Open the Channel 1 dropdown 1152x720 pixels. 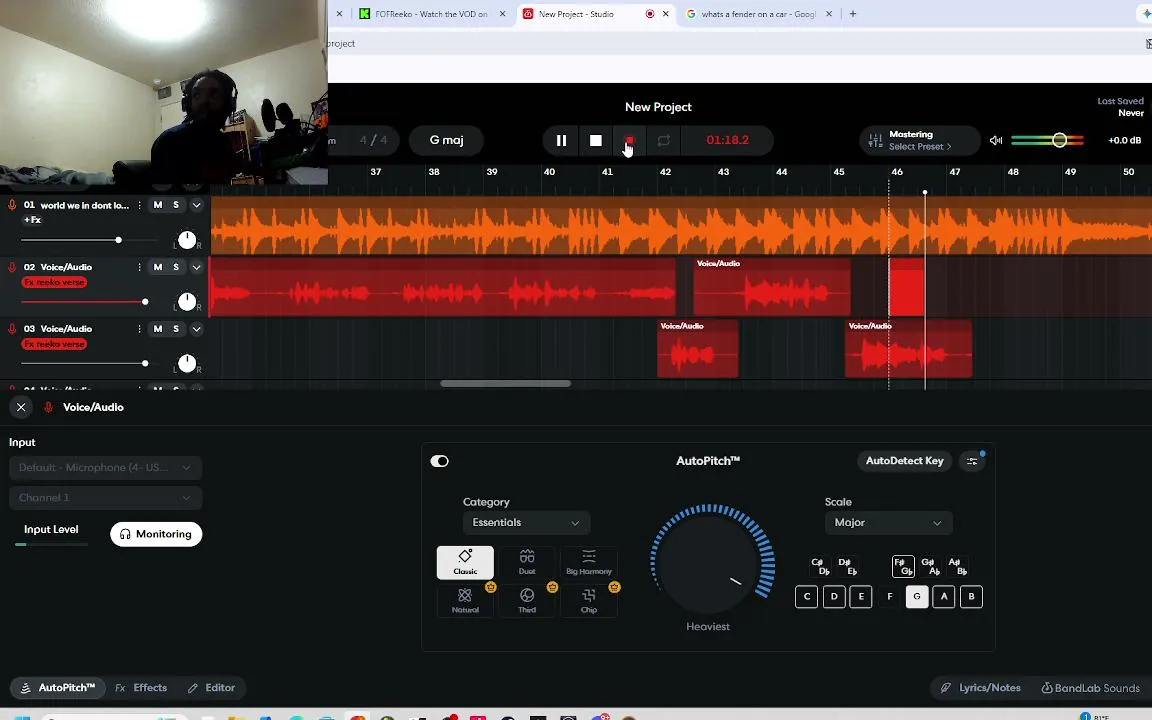(x=105, y=497)
